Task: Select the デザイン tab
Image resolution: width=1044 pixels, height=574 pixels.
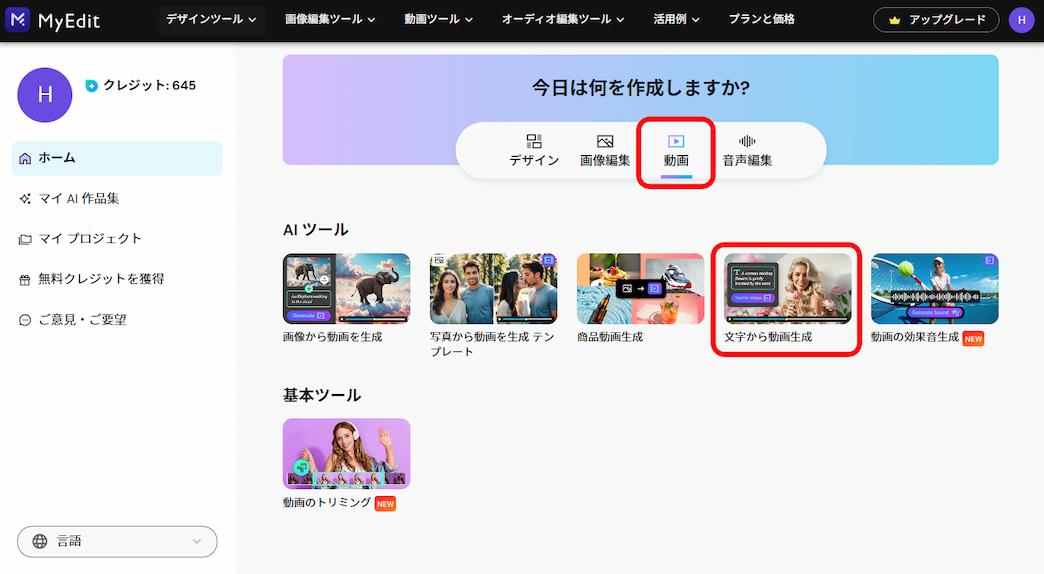Action: click(x=534, y=151)
